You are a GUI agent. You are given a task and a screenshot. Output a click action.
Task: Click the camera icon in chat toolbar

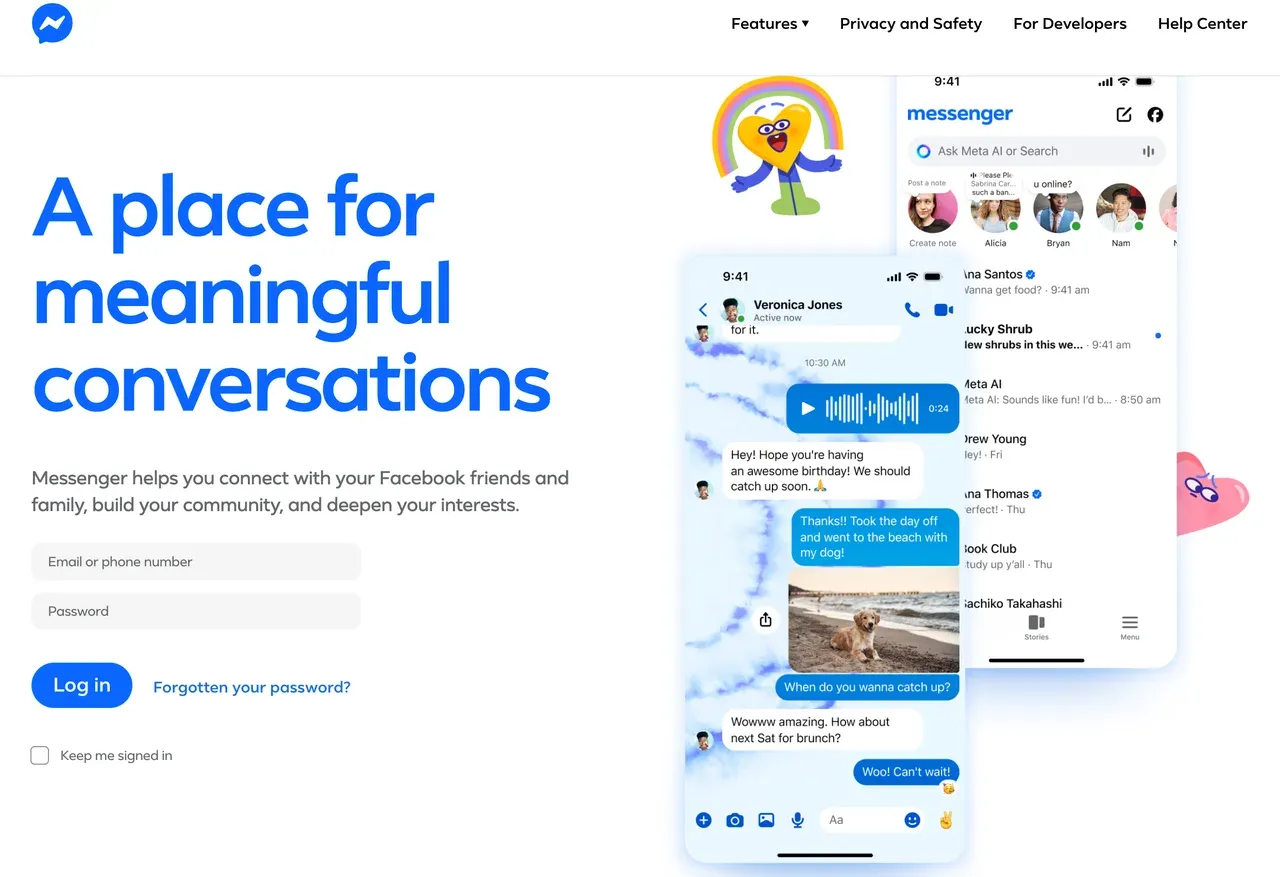pyautogui.click(x=735, y=820)
